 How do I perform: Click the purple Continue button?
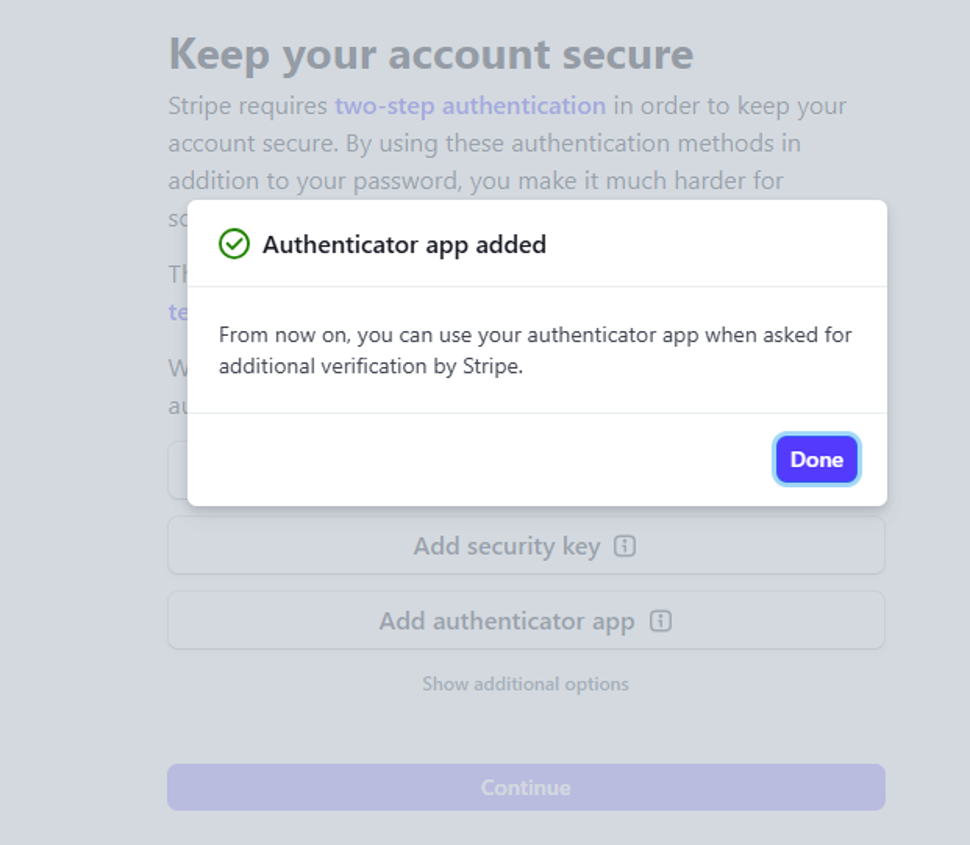(x=526, y=787)
